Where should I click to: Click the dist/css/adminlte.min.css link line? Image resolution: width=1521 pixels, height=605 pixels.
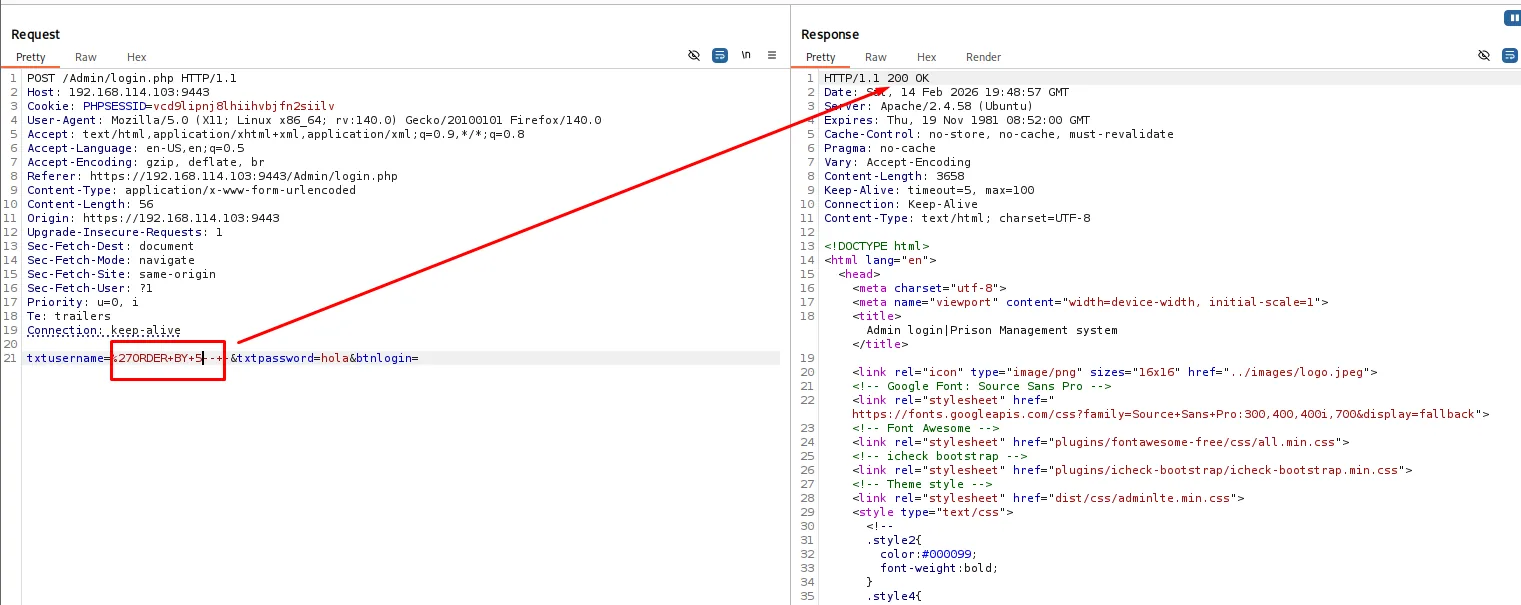coord(1048,498)
